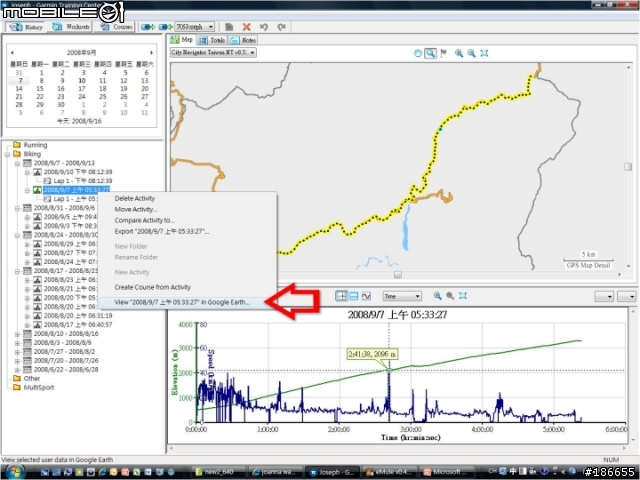Screen dimensions: 640x480
Task: Expand the 2008/8/3 - 2008/8/9 week
Action: pyautogui.click(x=17, y=343)
